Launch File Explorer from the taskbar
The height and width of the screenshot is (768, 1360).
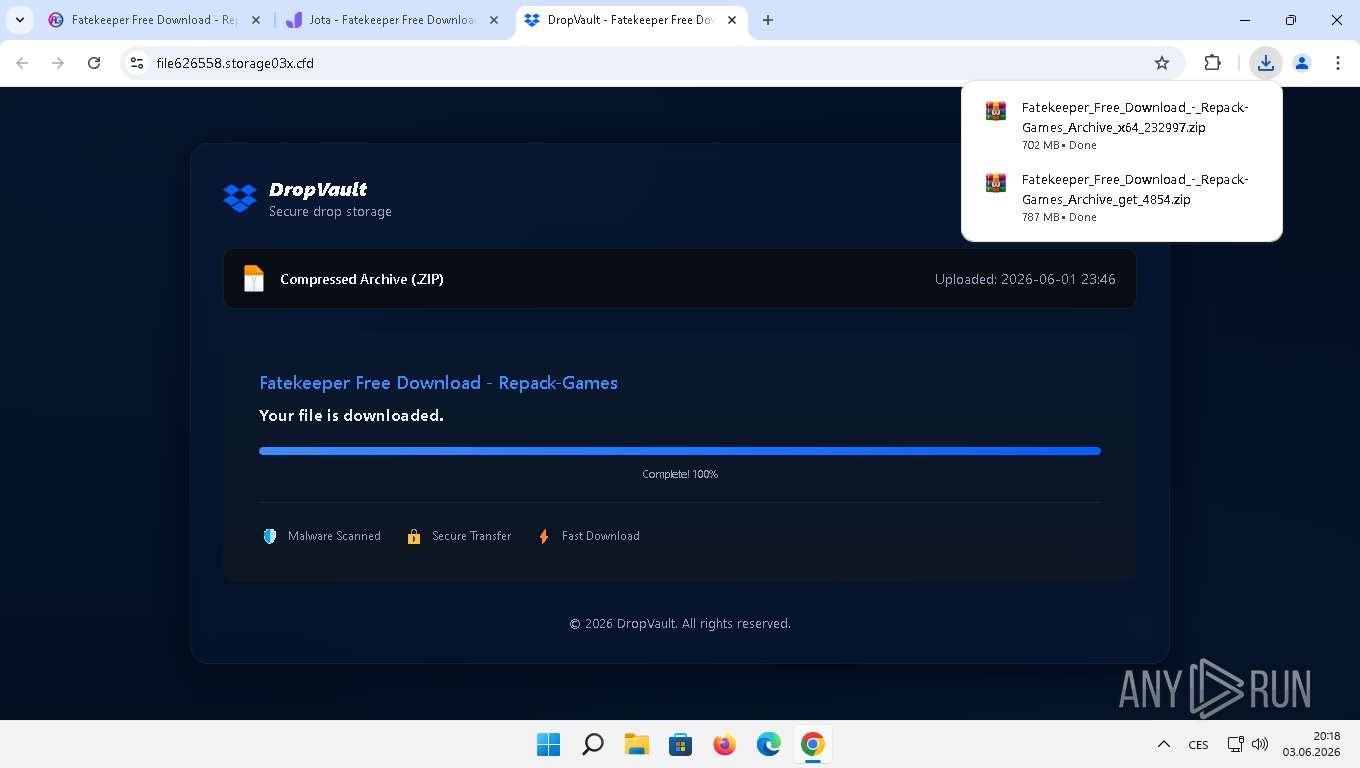click(x=636, y=744)
